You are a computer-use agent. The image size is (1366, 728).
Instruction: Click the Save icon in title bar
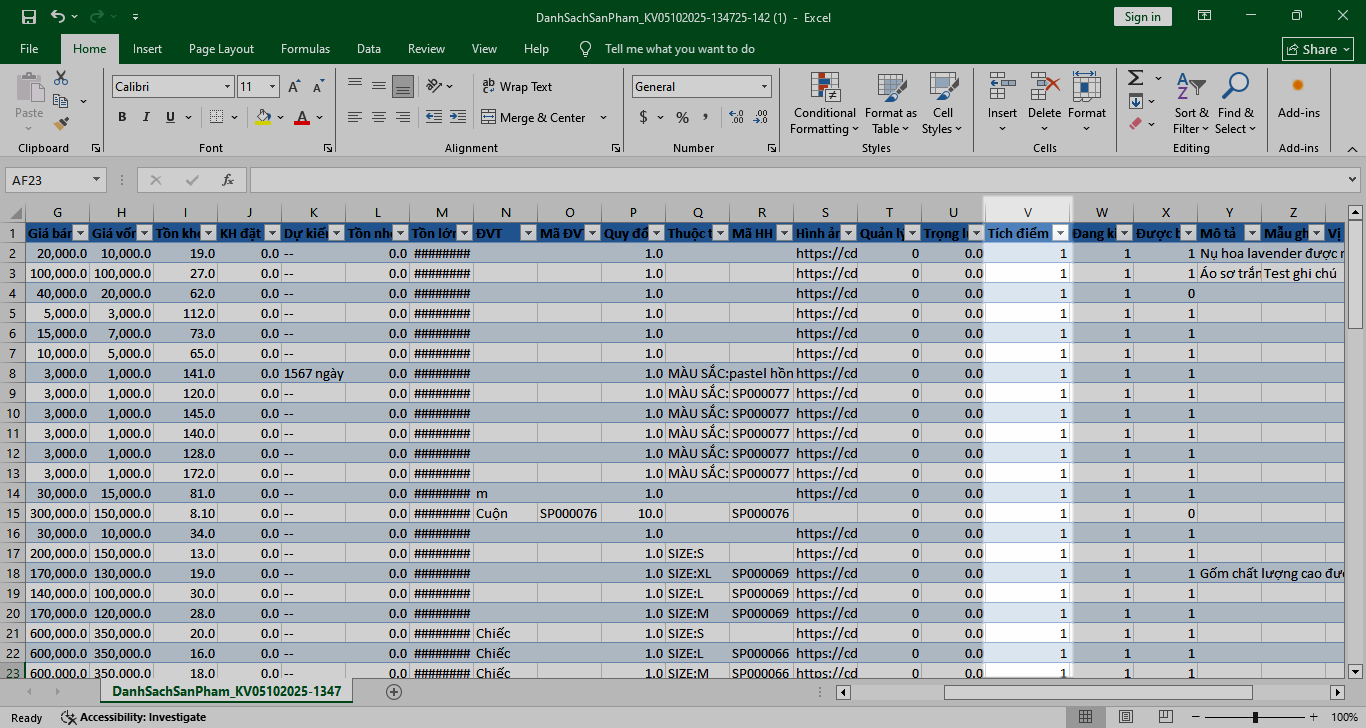(x=29, y=17)
